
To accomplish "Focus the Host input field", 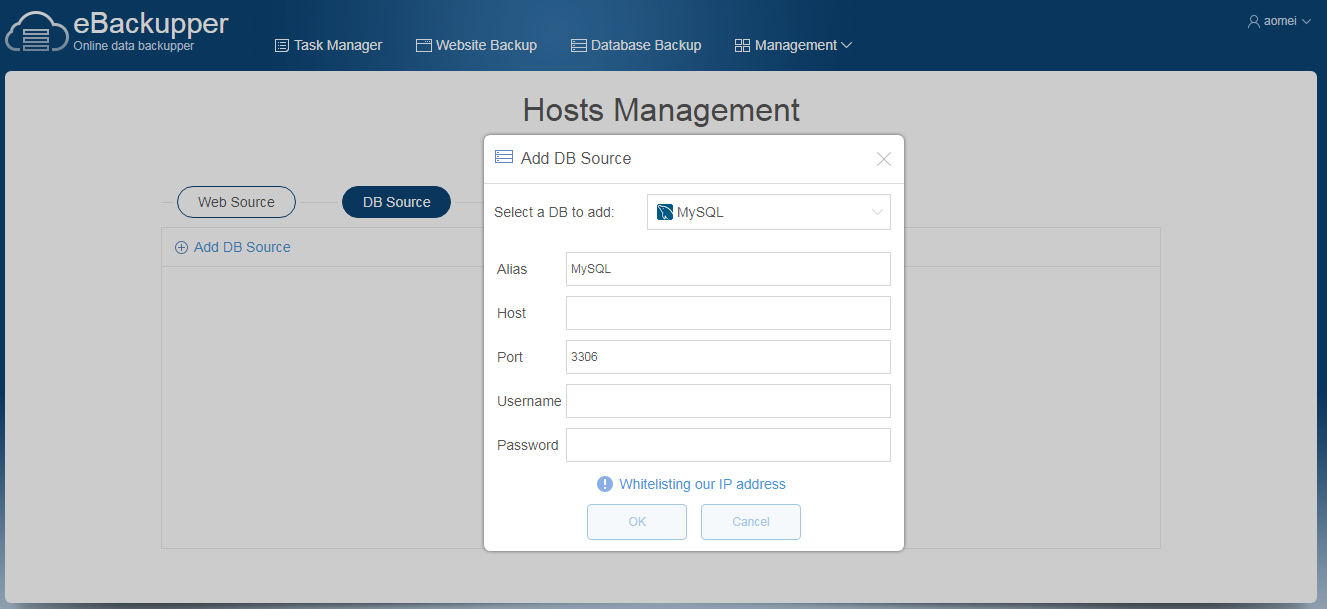I will 728,313.
